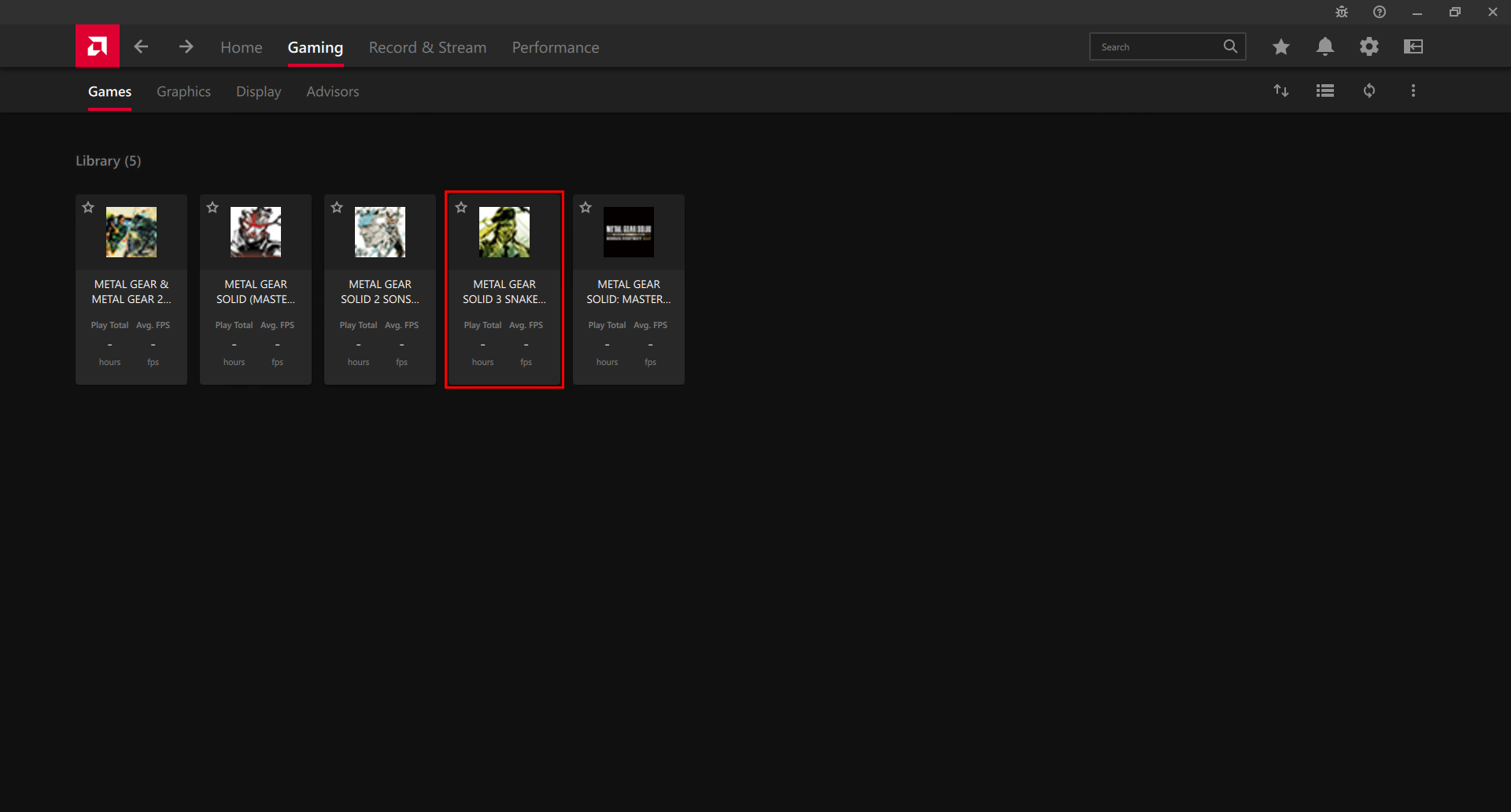Open Metal Gear & Metal Gear 2 thumbnail
This screenshot has height=812, width=1511.
[x=131, y=232]
